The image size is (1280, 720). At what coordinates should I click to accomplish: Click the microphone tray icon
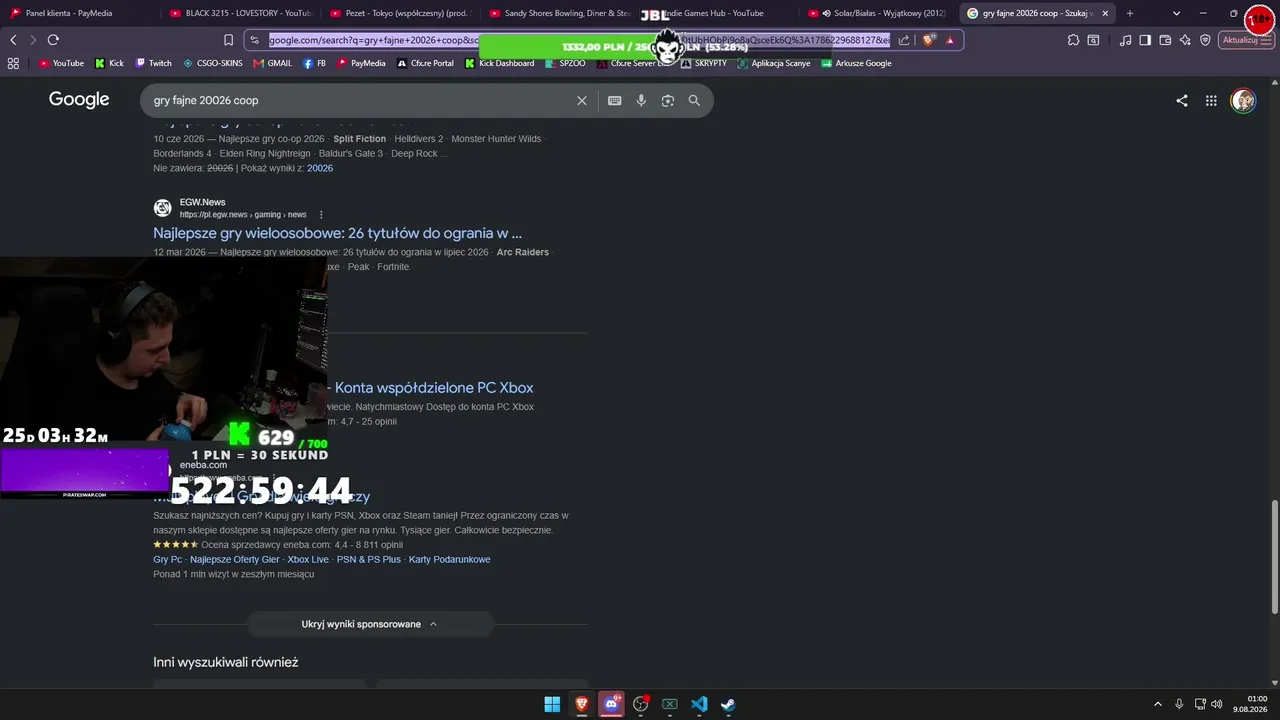tap(1179, 704)
